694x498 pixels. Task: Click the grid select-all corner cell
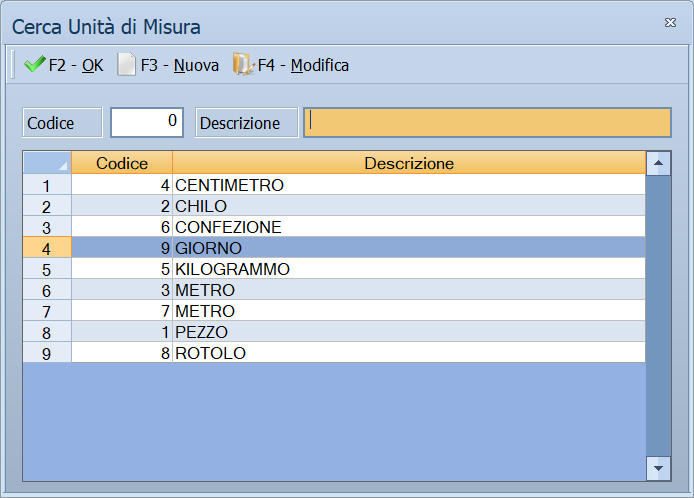(47, 163)
